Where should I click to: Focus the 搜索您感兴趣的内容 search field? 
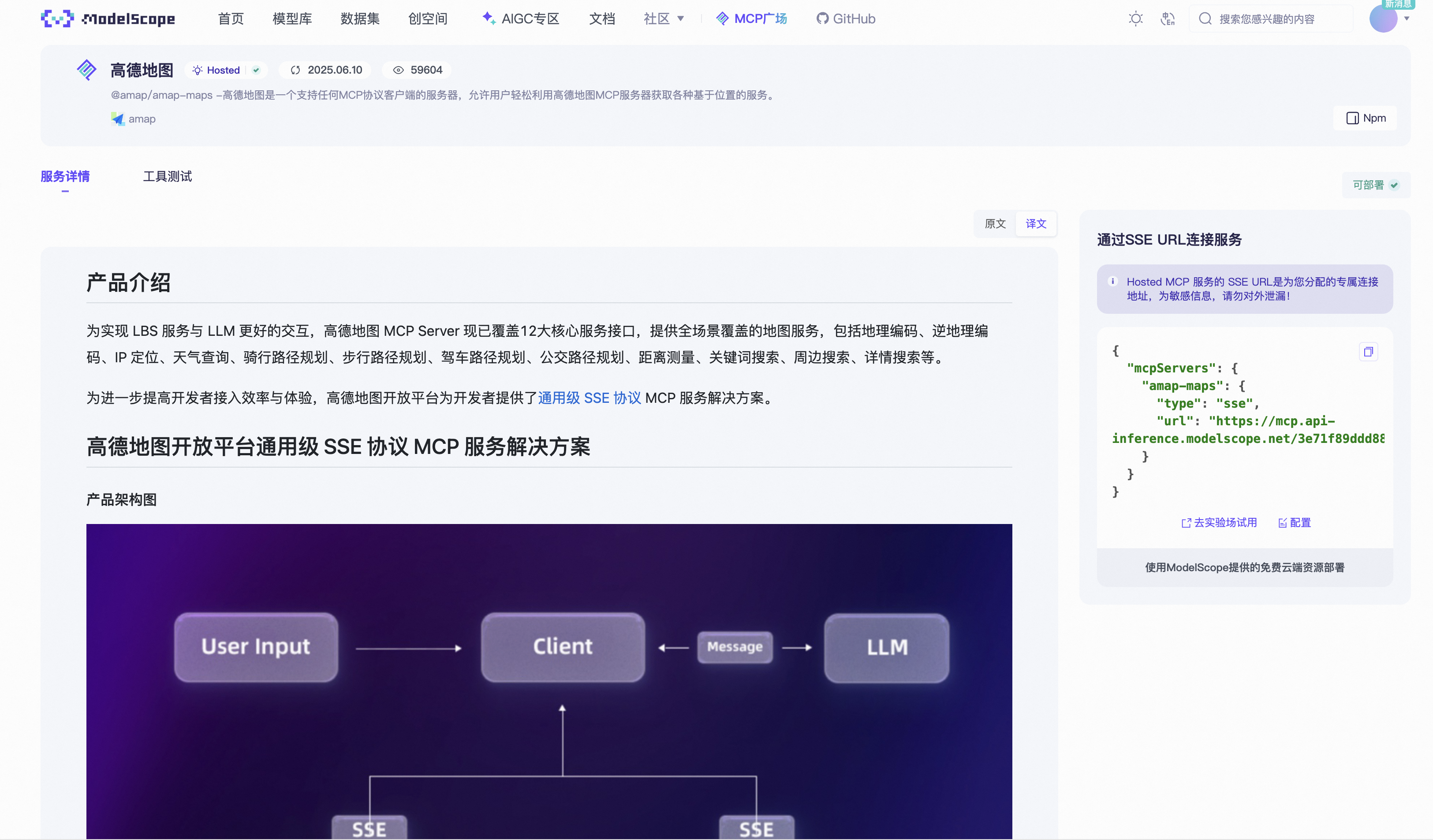click(x=1270, y=19)
